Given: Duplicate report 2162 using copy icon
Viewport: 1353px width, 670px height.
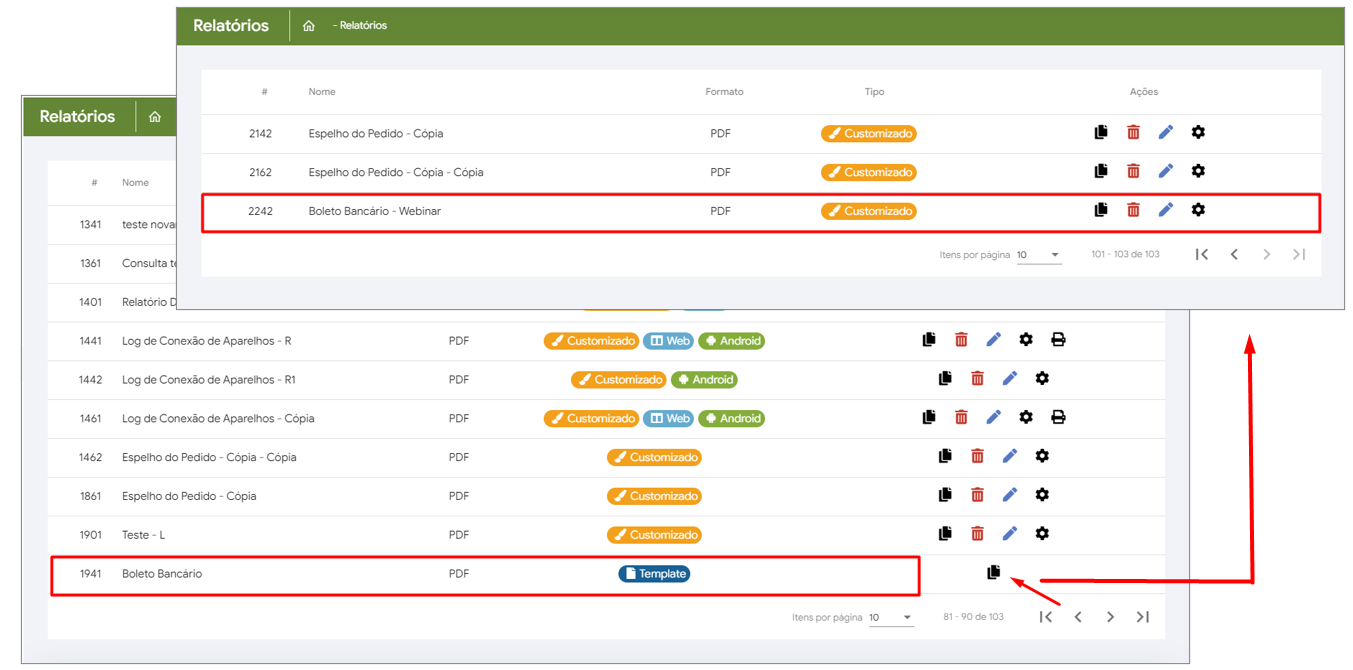Looking at the screenshot, I should 1101,171.
